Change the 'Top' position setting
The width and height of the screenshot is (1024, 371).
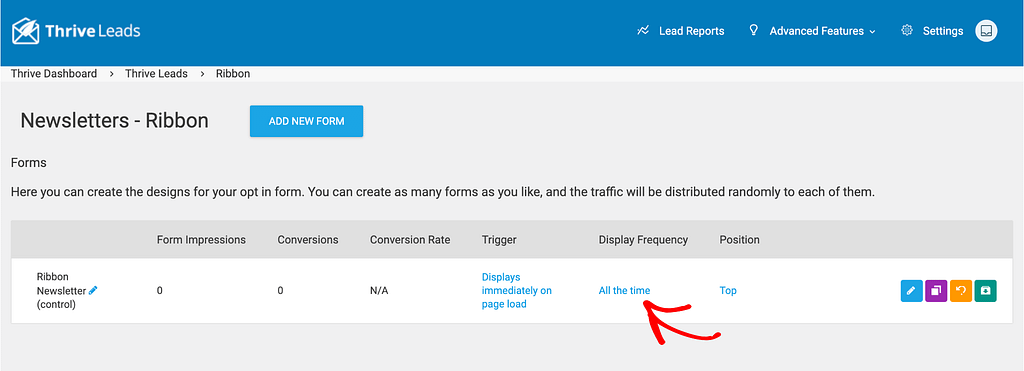click(x=728, y=291)
